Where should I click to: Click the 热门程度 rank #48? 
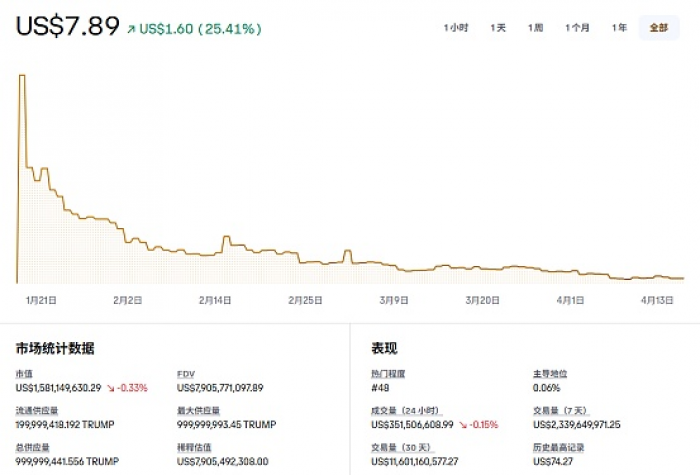point(381,387)
